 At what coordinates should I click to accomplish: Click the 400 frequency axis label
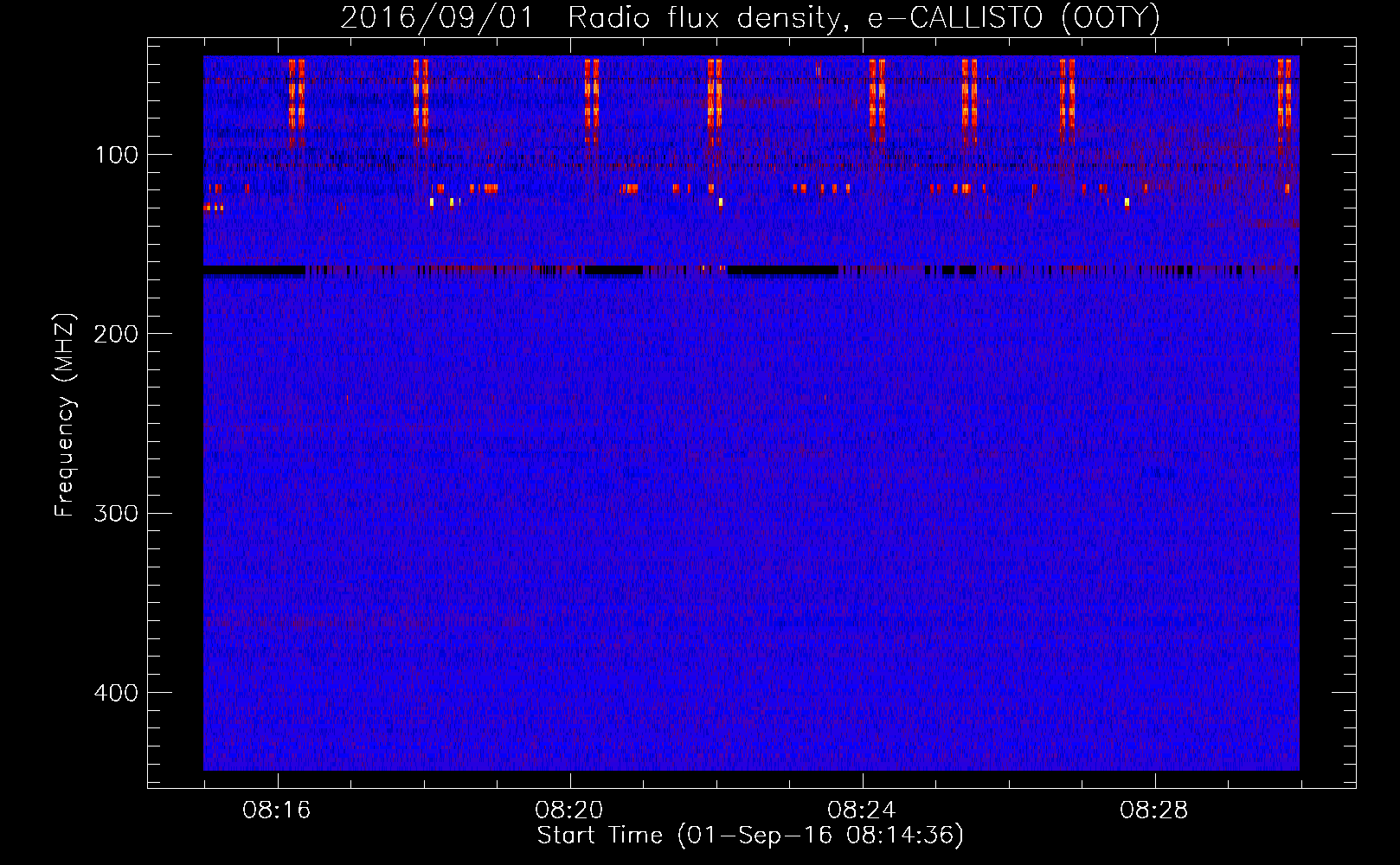point(116,692)
